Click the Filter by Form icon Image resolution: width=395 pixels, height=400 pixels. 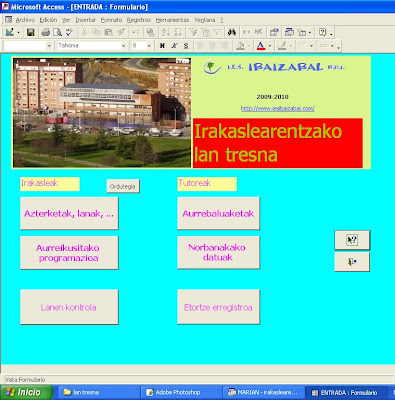[x=205, y=32]
